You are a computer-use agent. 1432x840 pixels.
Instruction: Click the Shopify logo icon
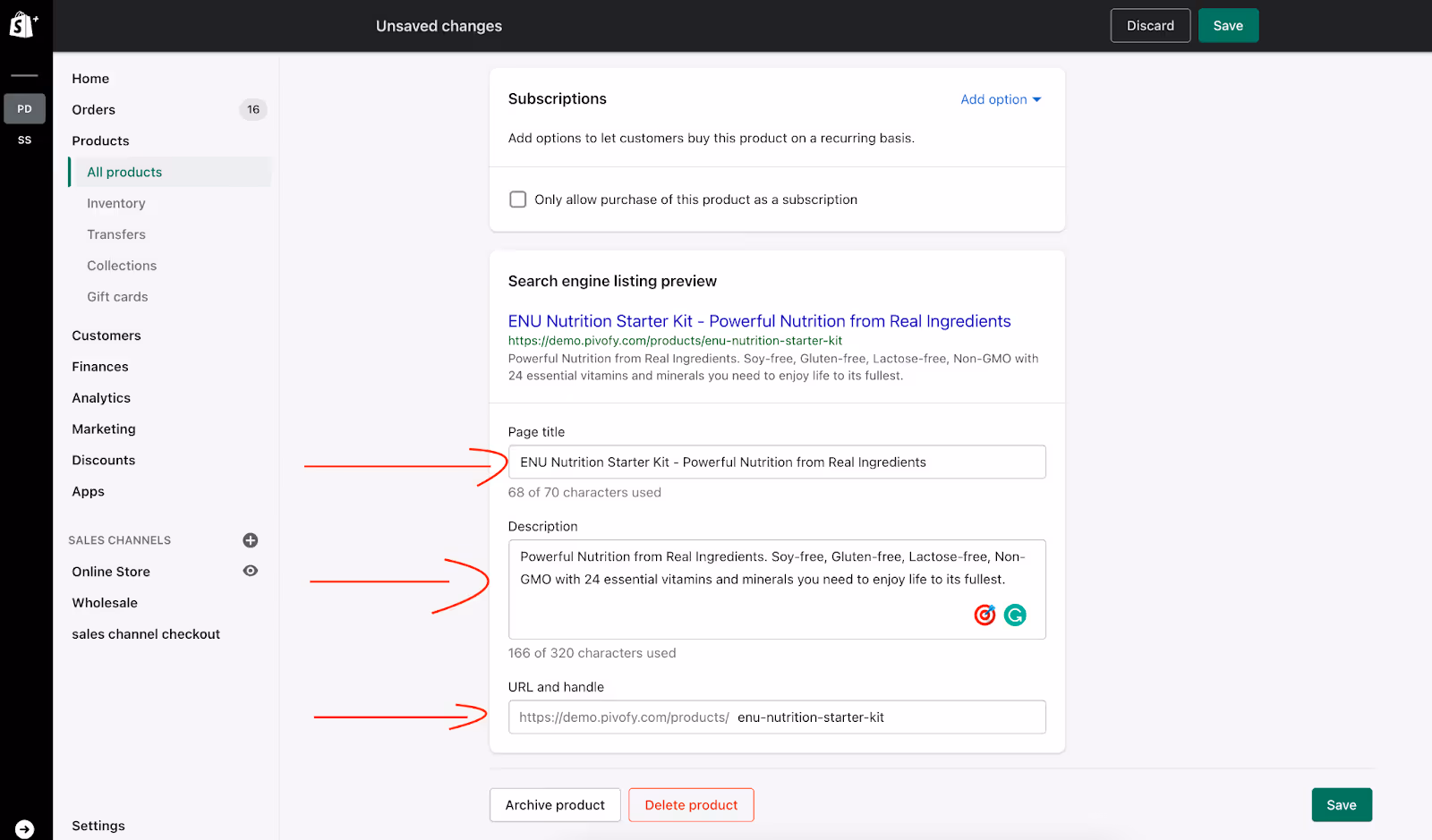pyautogui.click(x=23, y=25)
